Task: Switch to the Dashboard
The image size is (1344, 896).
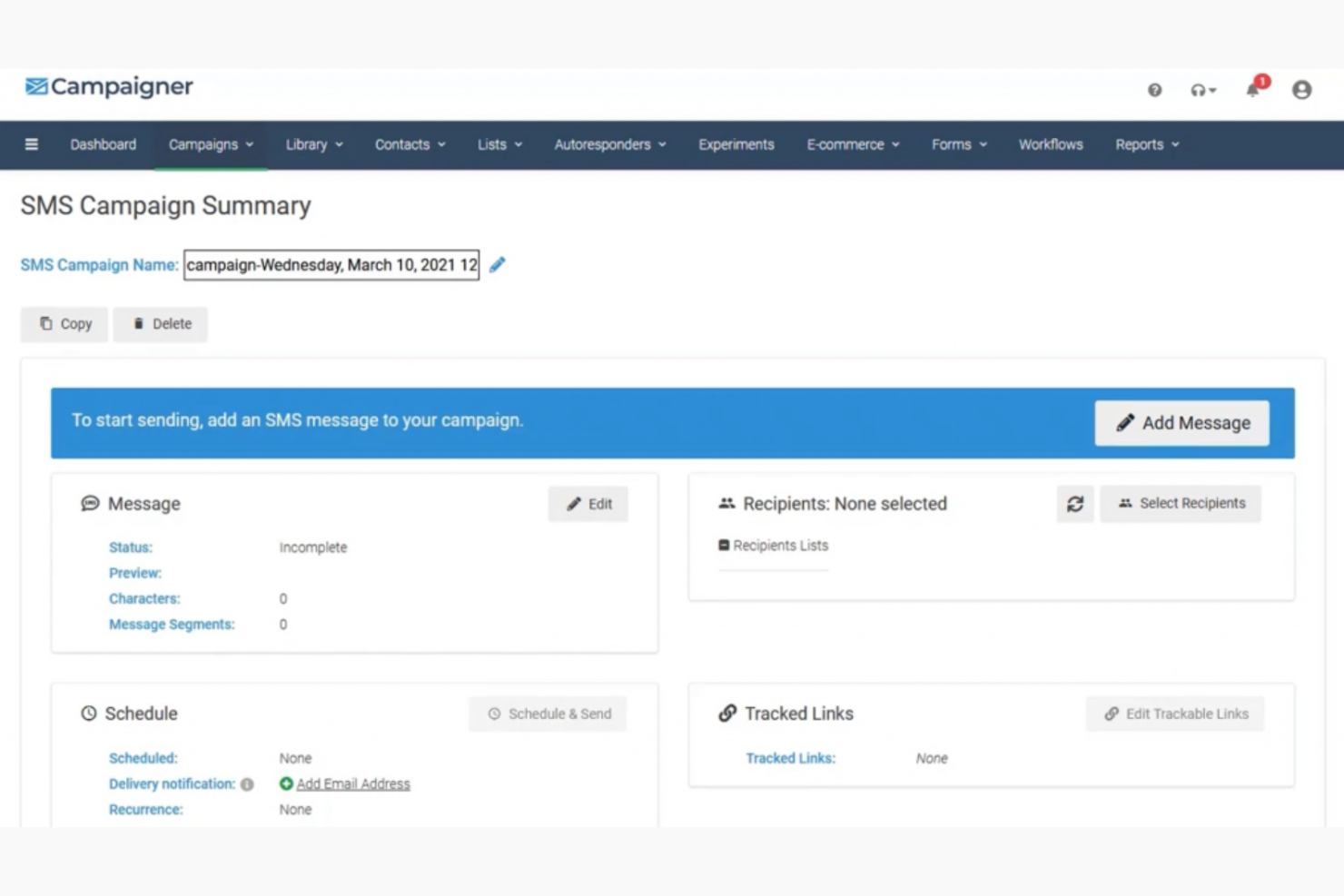Action: 103,144
